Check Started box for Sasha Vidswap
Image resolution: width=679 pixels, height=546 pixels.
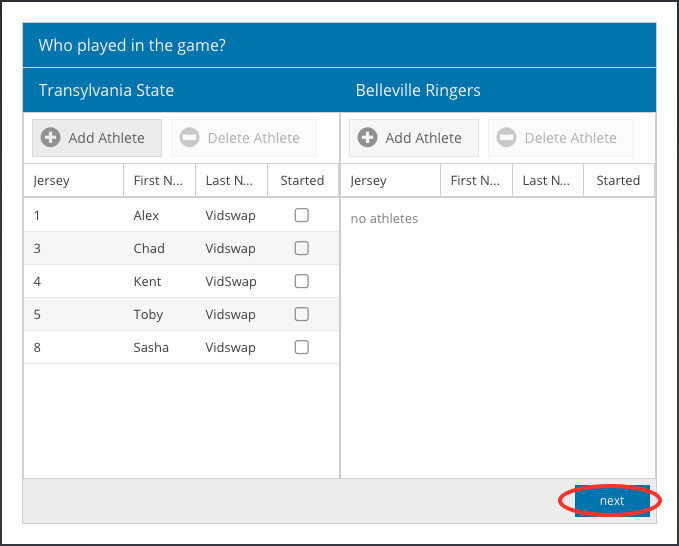302,347
